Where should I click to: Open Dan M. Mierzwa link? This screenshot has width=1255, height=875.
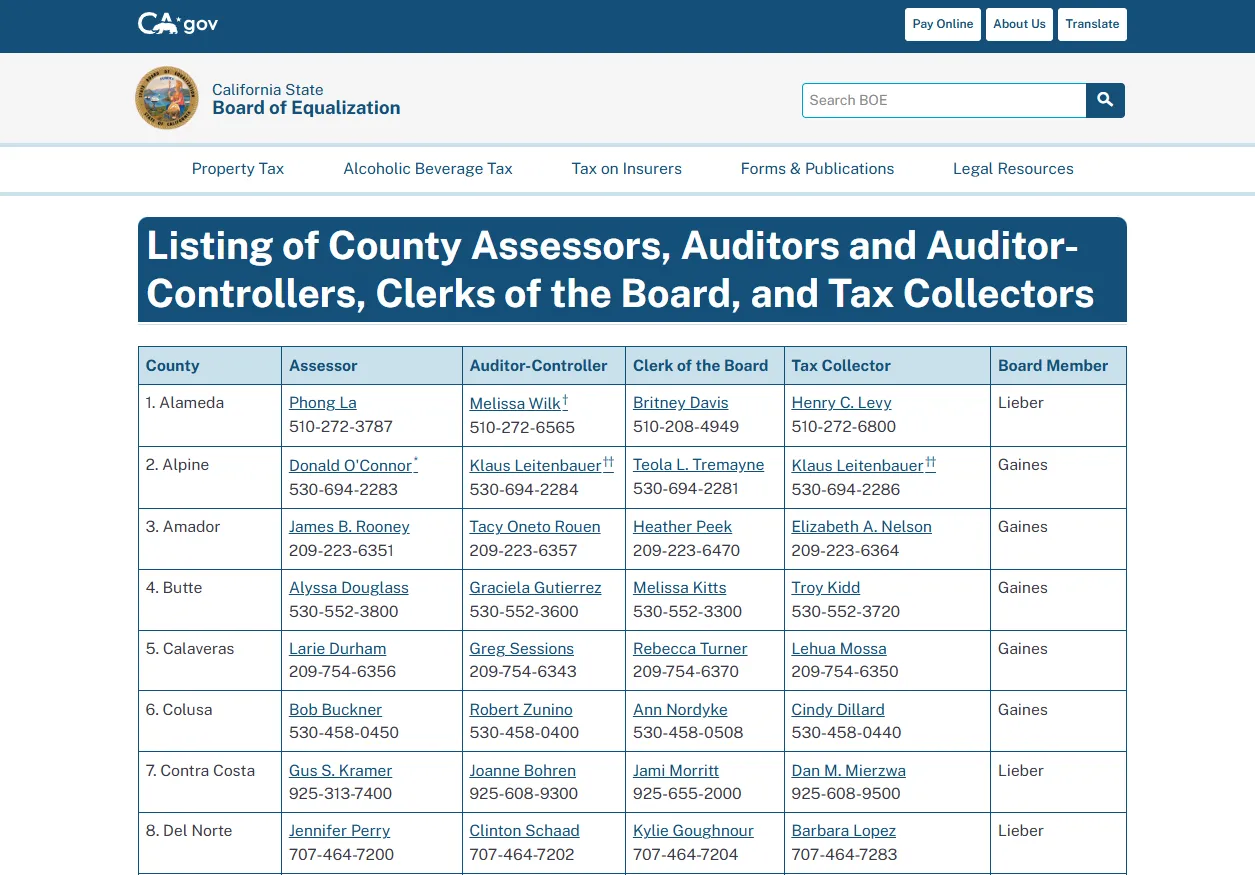(x=849, y=771)
